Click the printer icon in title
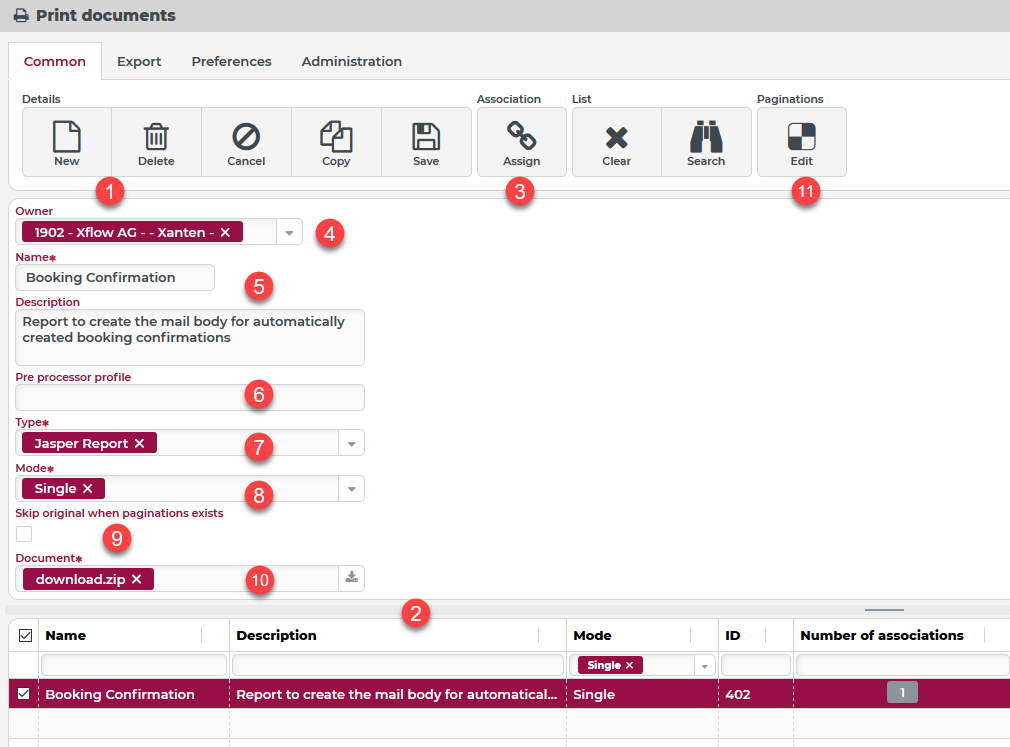This screenshot has width=1010, height=747. 21,15
